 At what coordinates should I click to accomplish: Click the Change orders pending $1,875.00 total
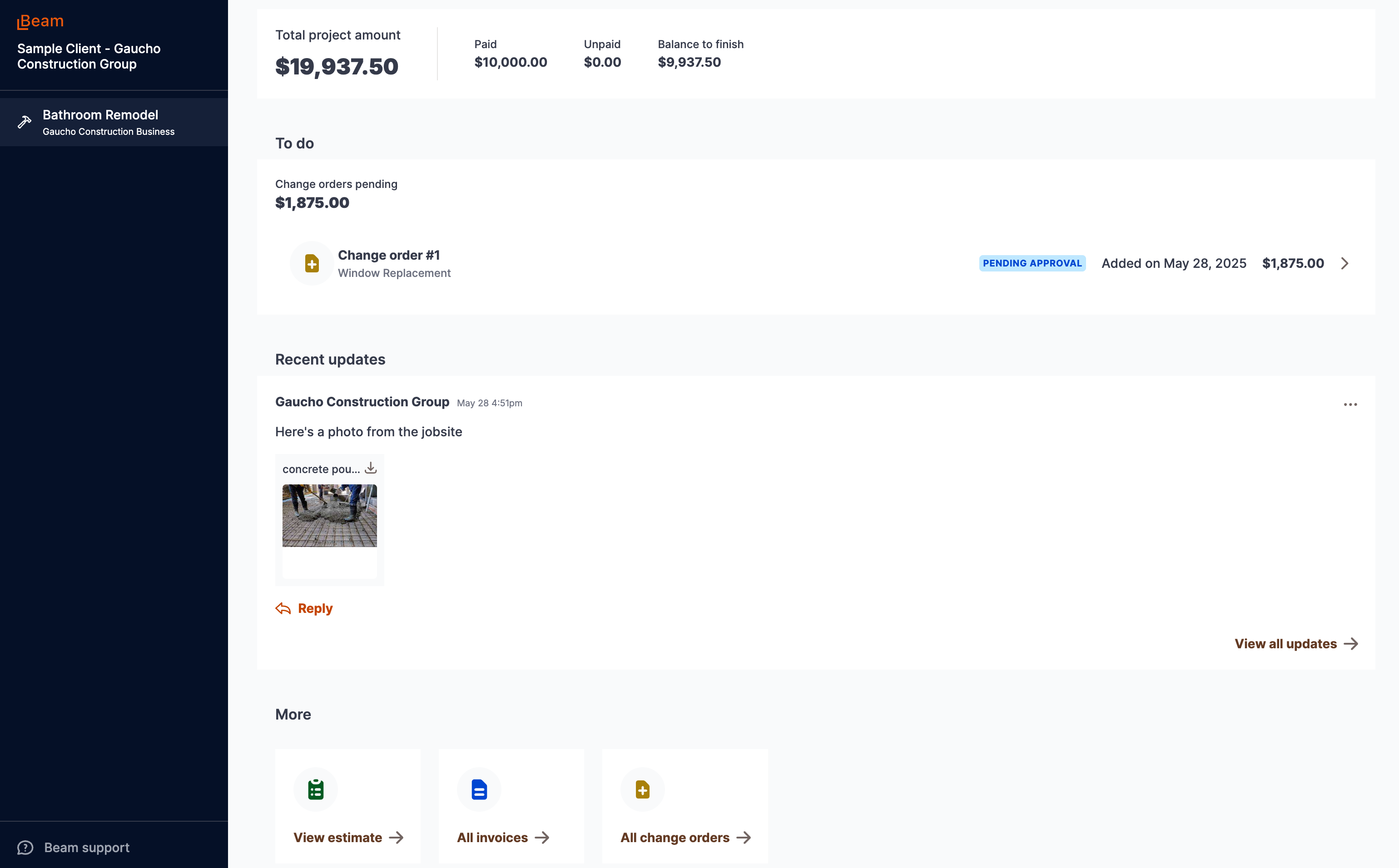tap(312, 202)
